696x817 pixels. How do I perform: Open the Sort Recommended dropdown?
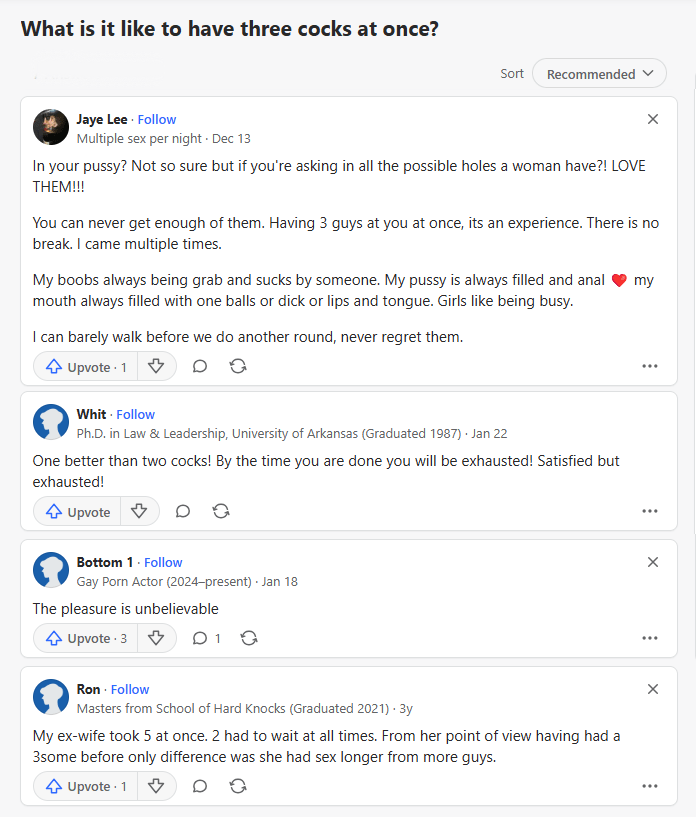pos(600,74)
